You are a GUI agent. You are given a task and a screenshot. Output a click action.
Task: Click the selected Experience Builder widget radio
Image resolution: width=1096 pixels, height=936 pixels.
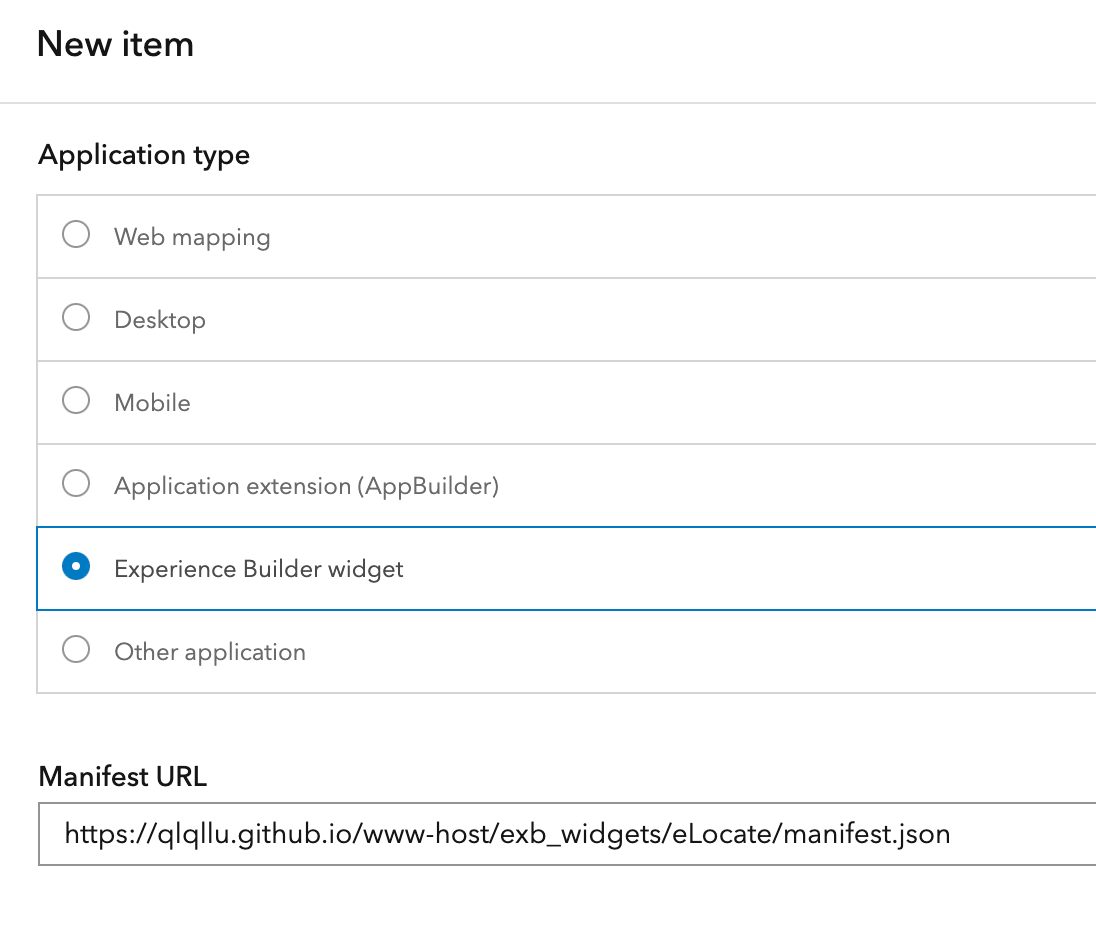pos(76,567)
